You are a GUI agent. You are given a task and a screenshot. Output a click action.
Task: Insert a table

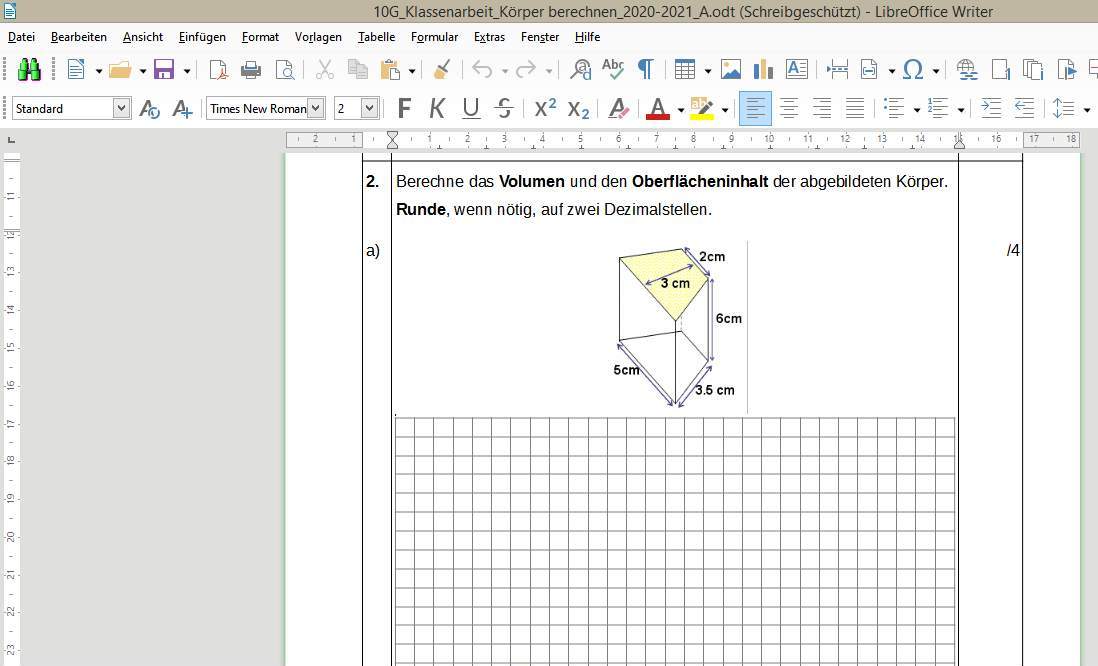[x=685, y=69]
